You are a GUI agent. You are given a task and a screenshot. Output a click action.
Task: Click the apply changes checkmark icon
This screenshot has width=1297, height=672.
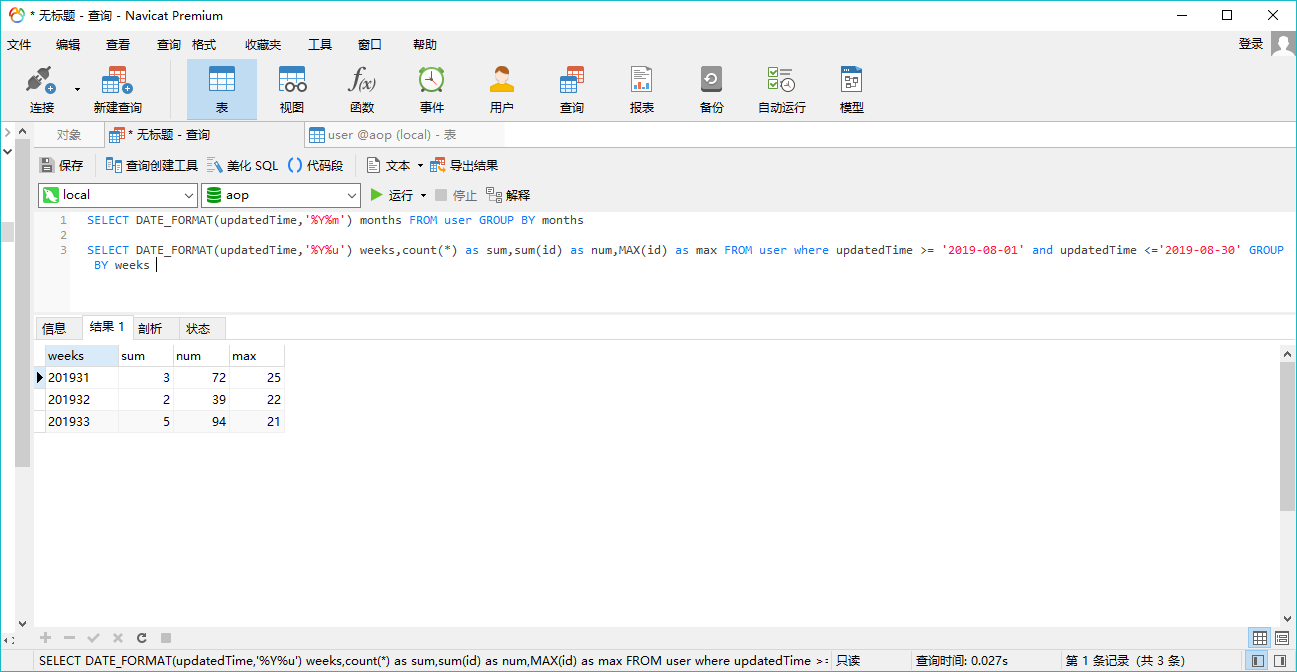pyautogui.click(x=93, y=637)
